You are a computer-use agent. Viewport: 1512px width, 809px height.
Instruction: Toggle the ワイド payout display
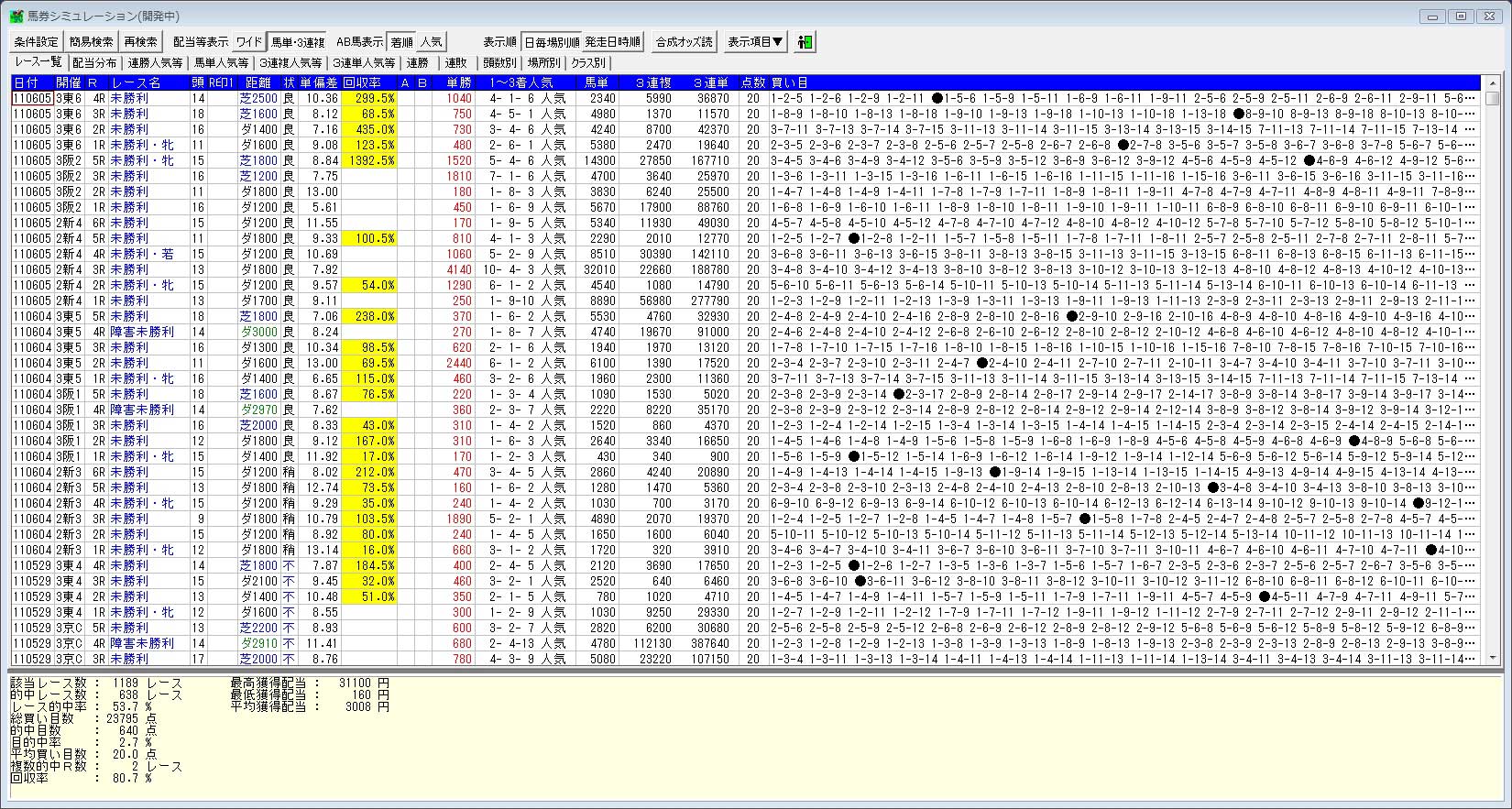pyautogui.click(x=248, y=42)
